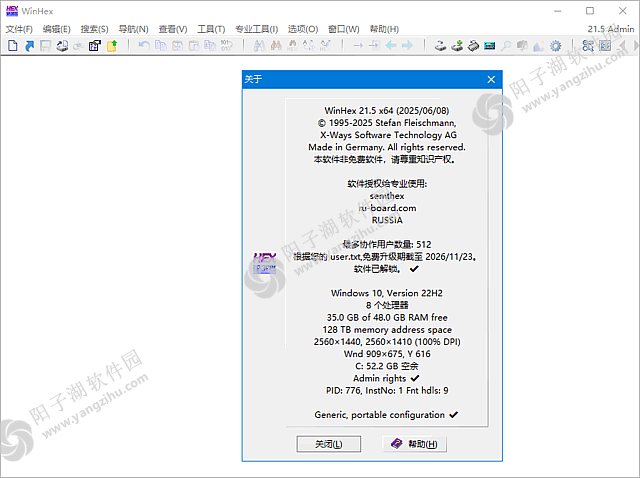Click the first overlapping-pages copy icon after Undo
This screenshot has width=640, height=478.
(161, 45)
